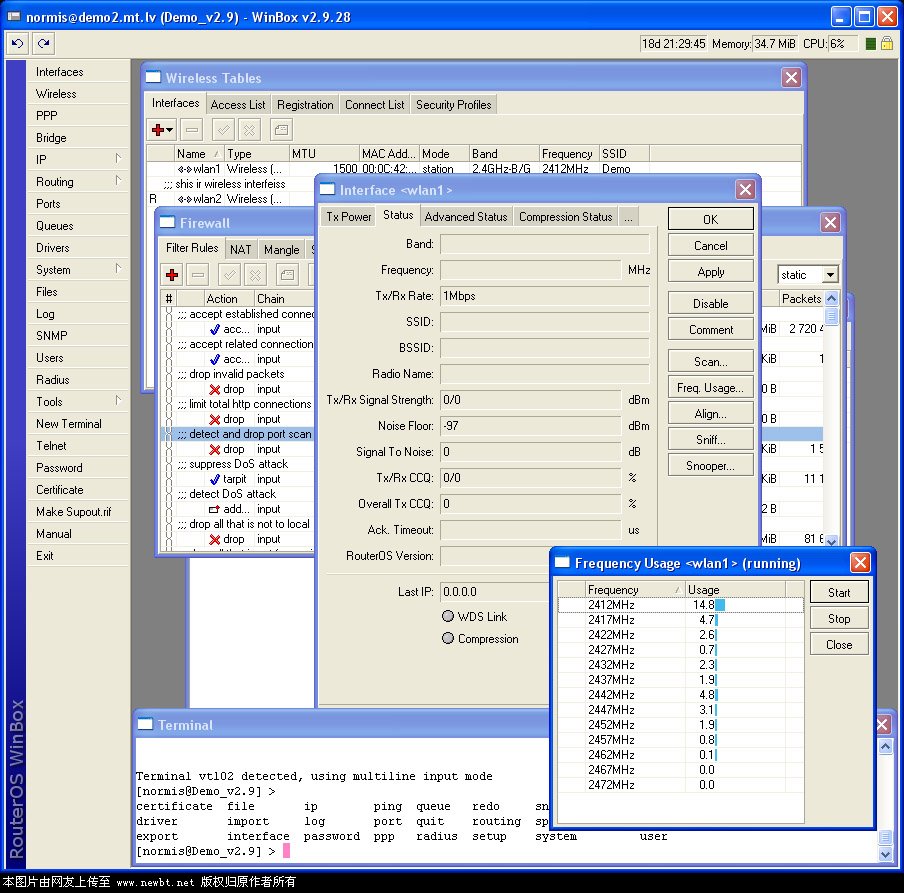The width and height of the screenshot is (904, 893).
Task: Select the 2442MHz row in Frequency Usage
Action: (x=680, y=695)
